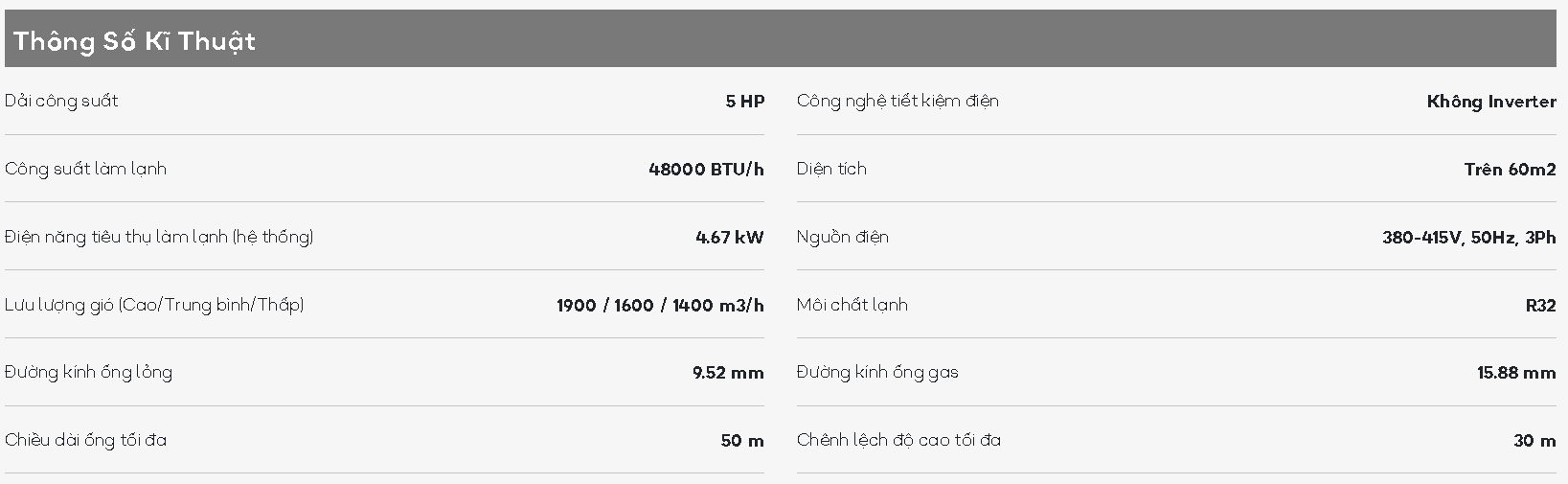
Task: Click the "Thông Số Kĩ Thuật" header
Action: (134, 41)
